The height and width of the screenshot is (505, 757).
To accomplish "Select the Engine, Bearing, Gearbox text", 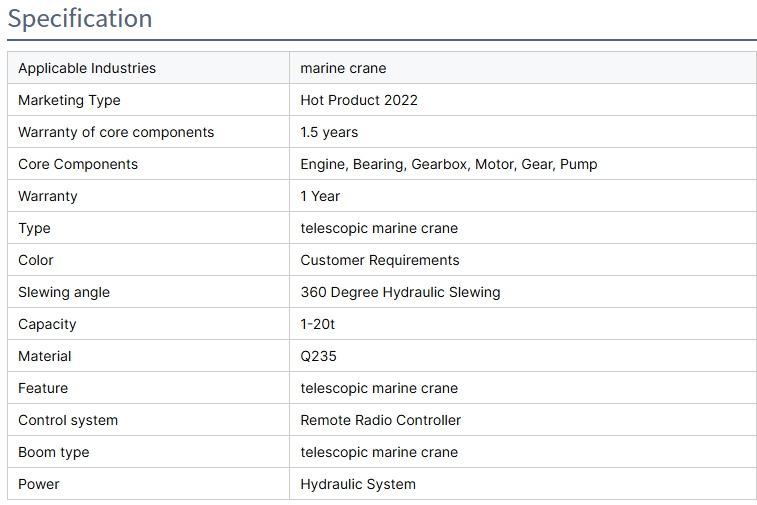I will pos(384,164).
